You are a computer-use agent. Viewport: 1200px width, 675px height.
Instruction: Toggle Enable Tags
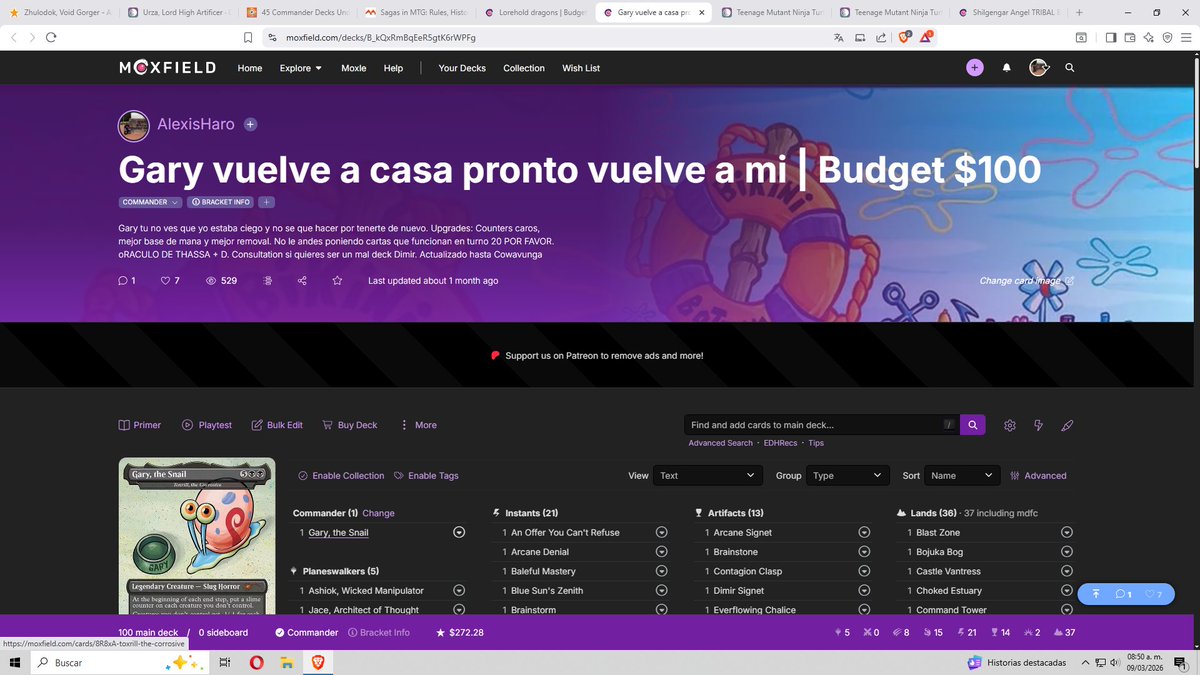tap(426, 476)
